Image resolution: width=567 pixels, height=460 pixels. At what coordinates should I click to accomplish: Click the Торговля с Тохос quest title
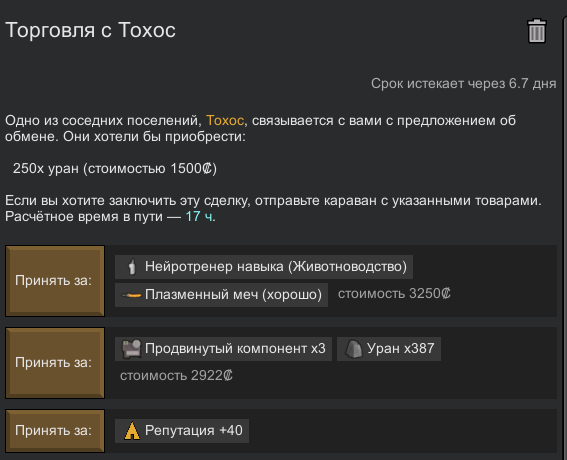[x=90, y=30]
